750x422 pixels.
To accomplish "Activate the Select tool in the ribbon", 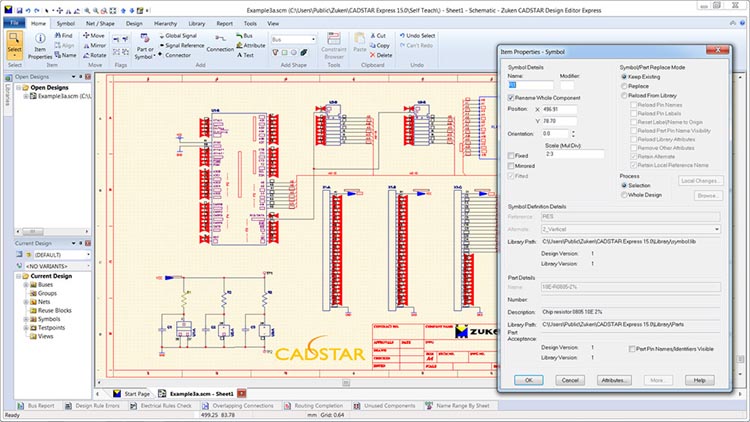I will point(14,46).
